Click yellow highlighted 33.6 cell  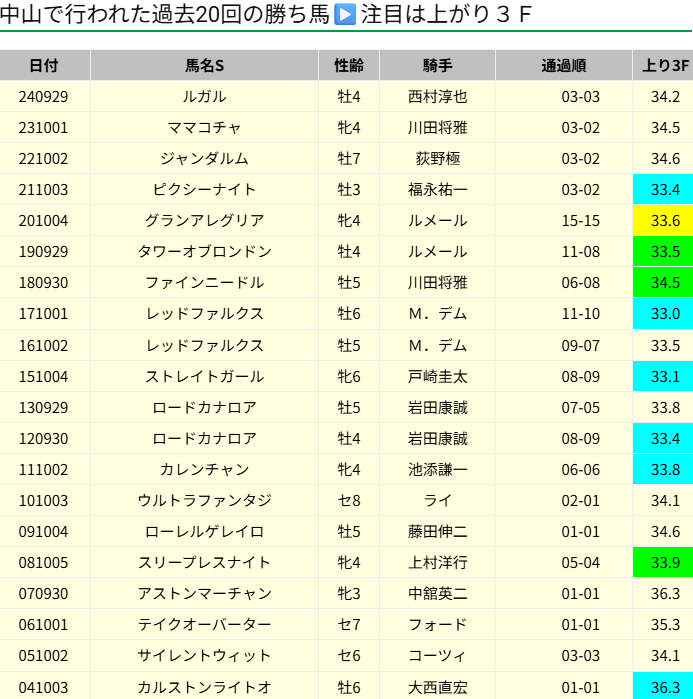pyautogui.click(x=663, y=220)
